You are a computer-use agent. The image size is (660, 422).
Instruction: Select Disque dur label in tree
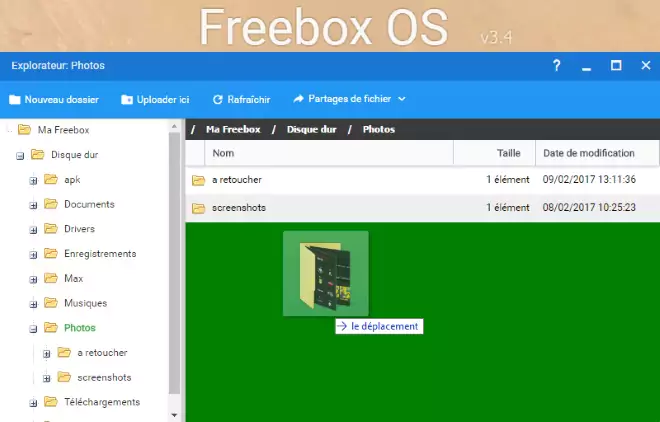(75, 155)
